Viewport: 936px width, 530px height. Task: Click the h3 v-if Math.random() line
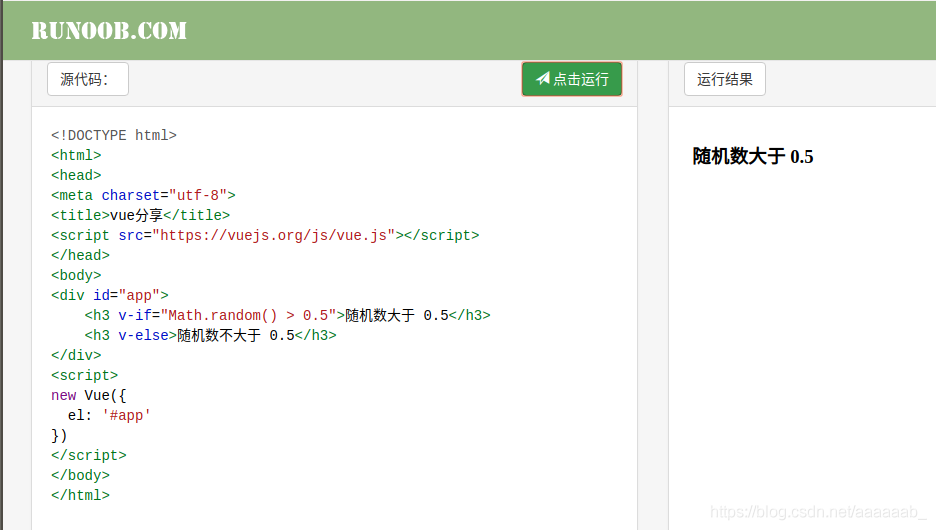pos(287,315)
